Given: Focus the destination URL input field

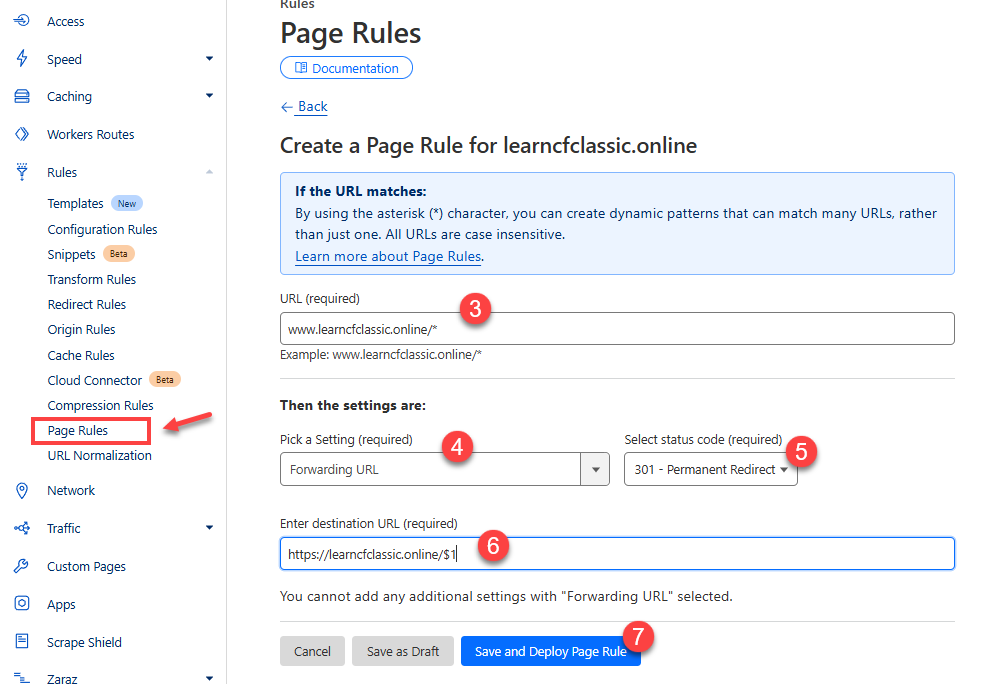Looking at the screenshot, I should 617,554.
